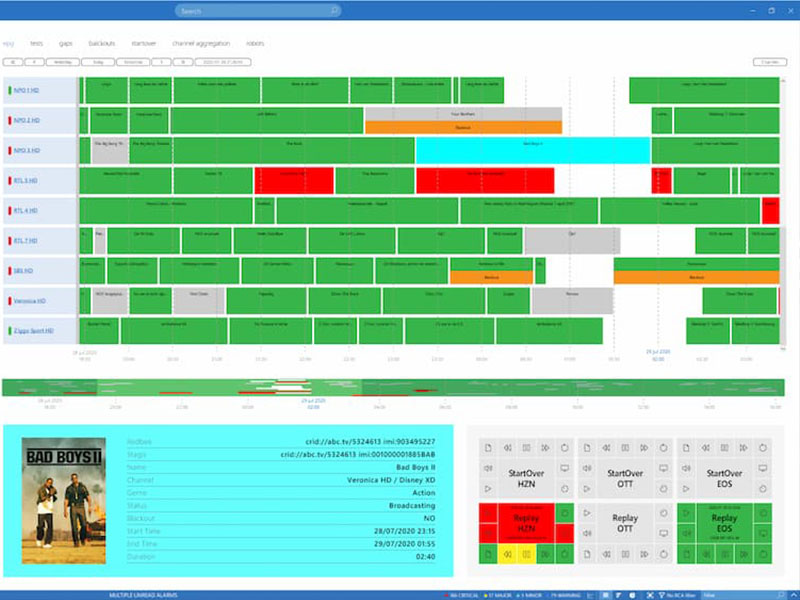Open the NPO 1 HD channel link
Screen dimensions: 800x600
(x=26, y=91)
